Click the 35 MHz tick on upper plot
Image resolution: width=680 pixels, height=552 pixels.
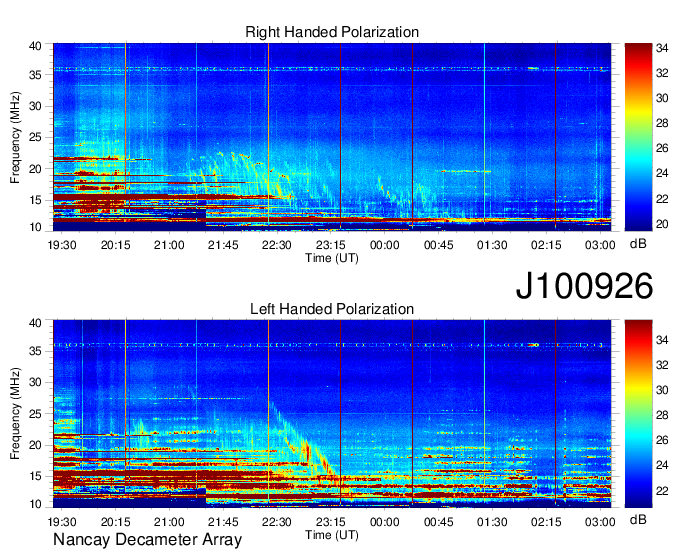click(35, 75)
